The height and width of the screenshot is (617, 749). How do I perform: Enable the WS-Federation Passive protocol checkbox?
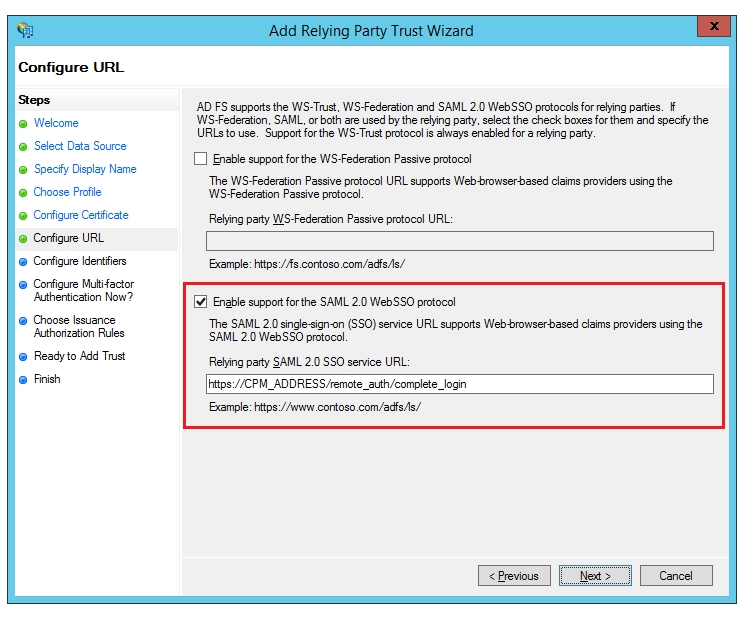pos(201,159)
